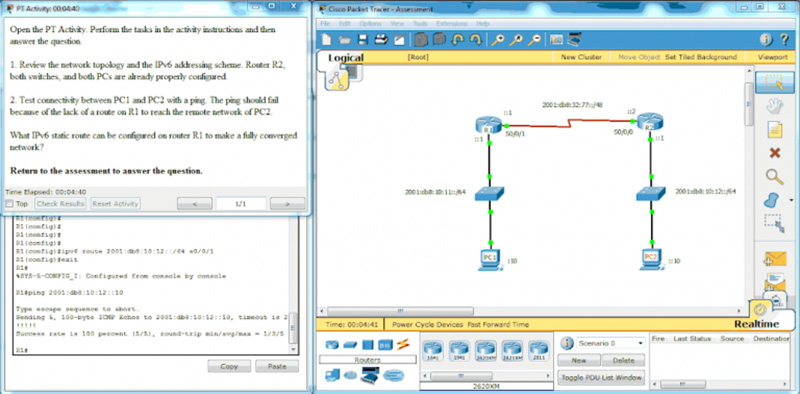
Task: Open the Scenario 0 dropdown
Action: 610,343
